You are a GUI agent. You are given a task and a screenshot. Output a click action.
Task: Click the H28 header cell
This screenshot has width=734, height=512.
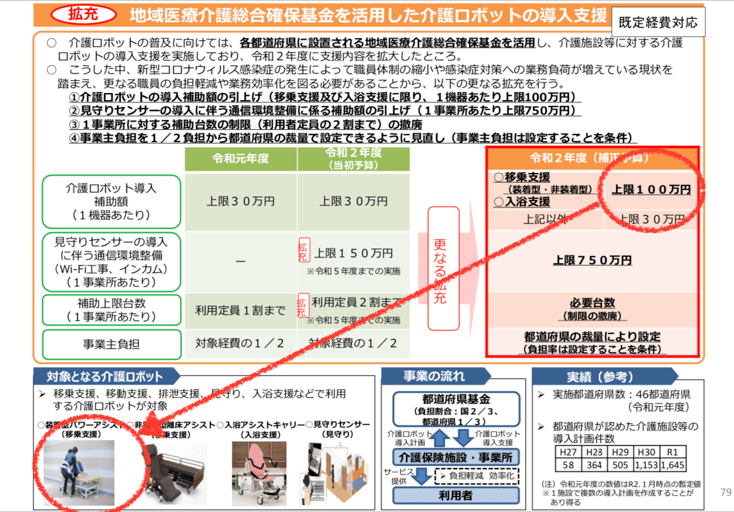[594, 452]
